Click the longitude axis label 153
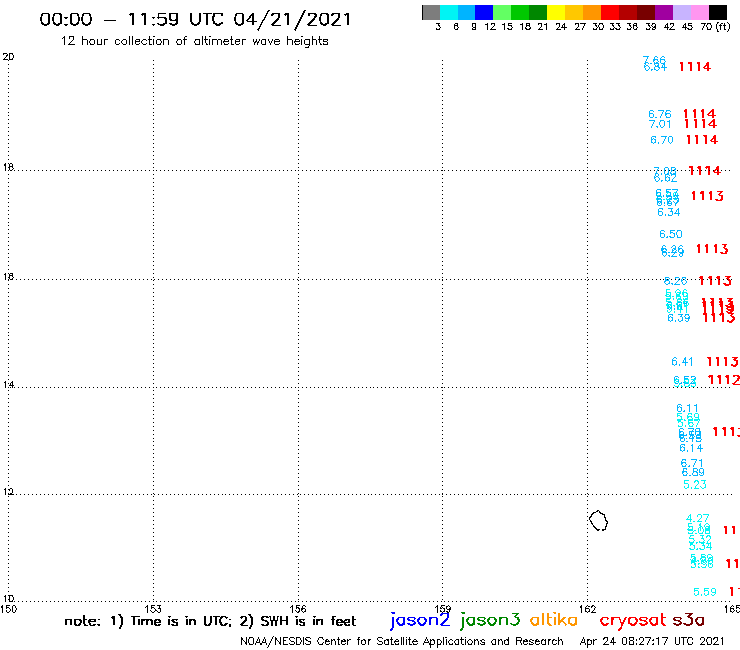Screen dimensions: 740x650 tap(153, 609)
